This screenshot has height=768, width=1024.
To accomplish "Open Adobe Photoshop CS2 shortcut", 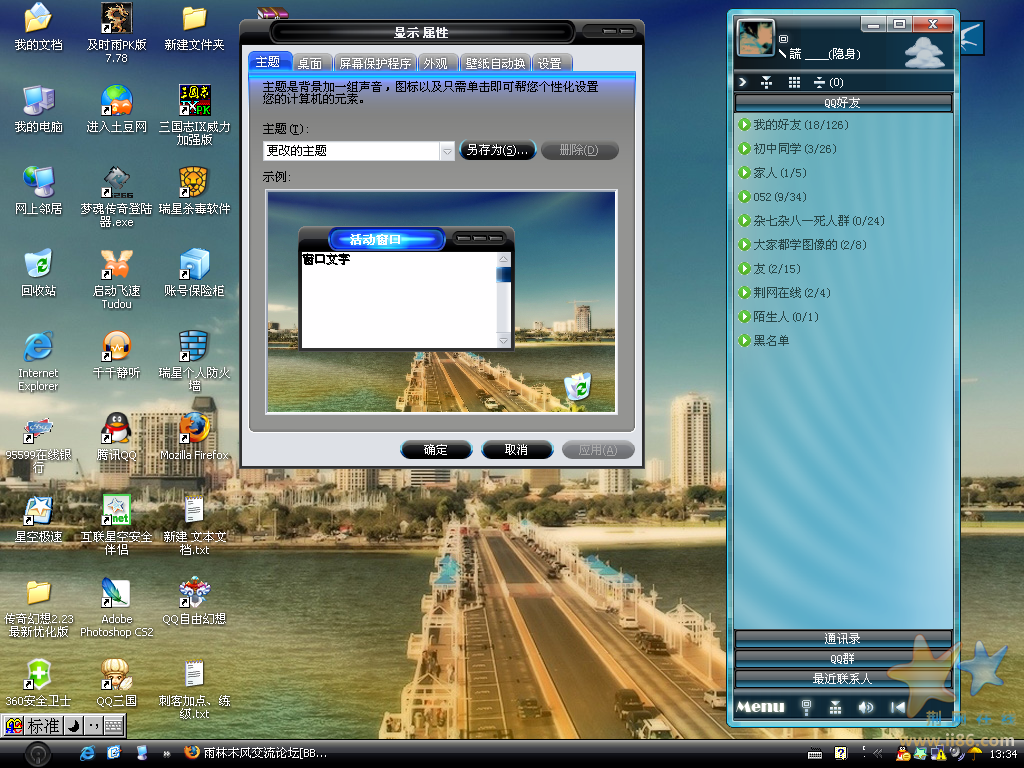I will click(116, 594).
